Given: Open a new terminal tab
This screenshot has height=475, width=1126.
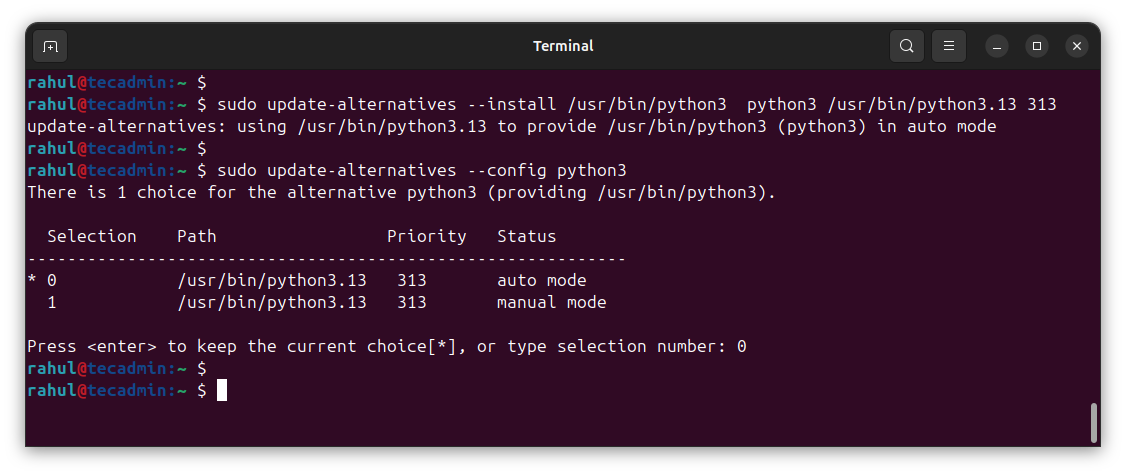Looking at the screenshot, I should (x=50, y=46).
